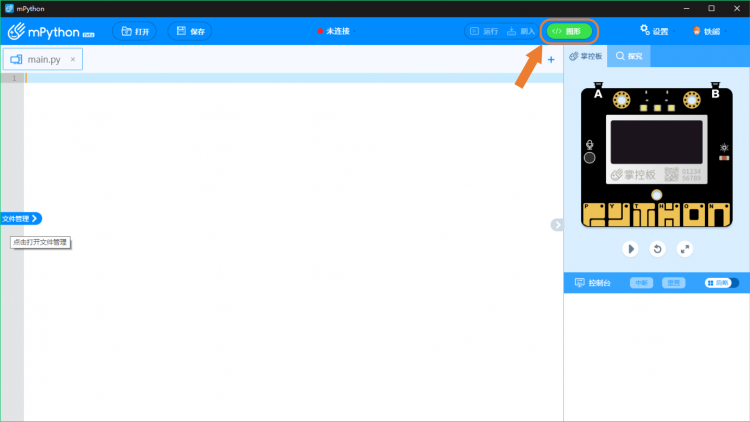Switch to graphical mode with 图形 button
750x422 pixels.
click(x=569, y=31)
